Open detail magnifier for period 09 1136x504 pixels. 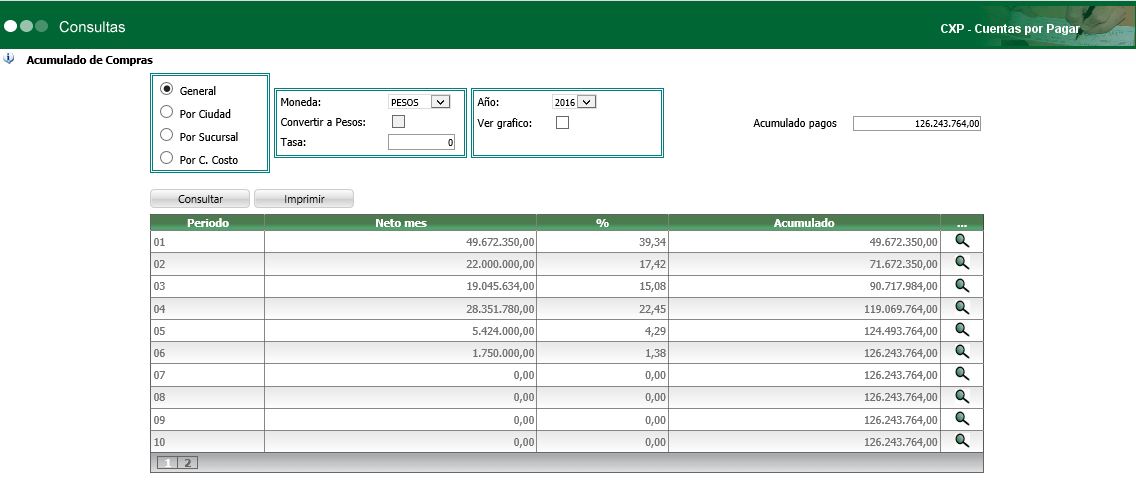tap(961, 418)
